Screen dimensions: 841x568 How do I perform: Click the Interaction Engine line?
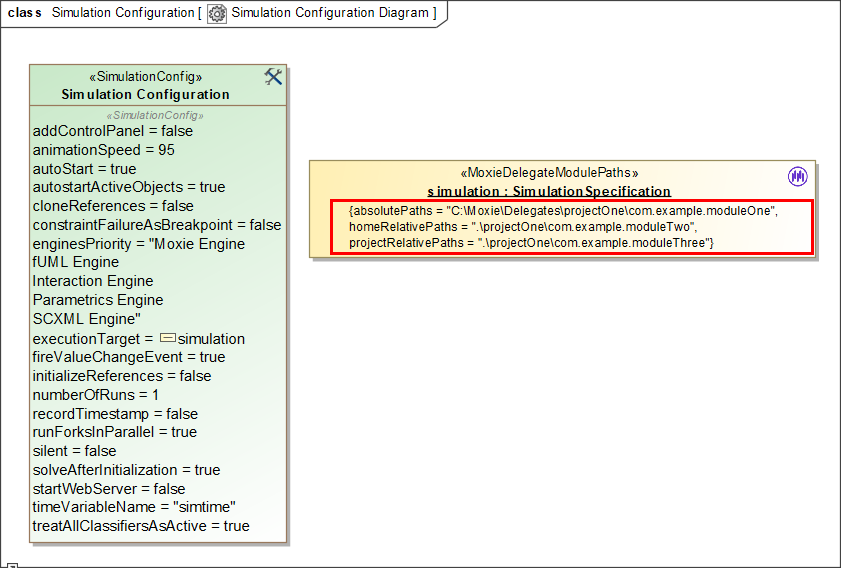click(93, 281)
